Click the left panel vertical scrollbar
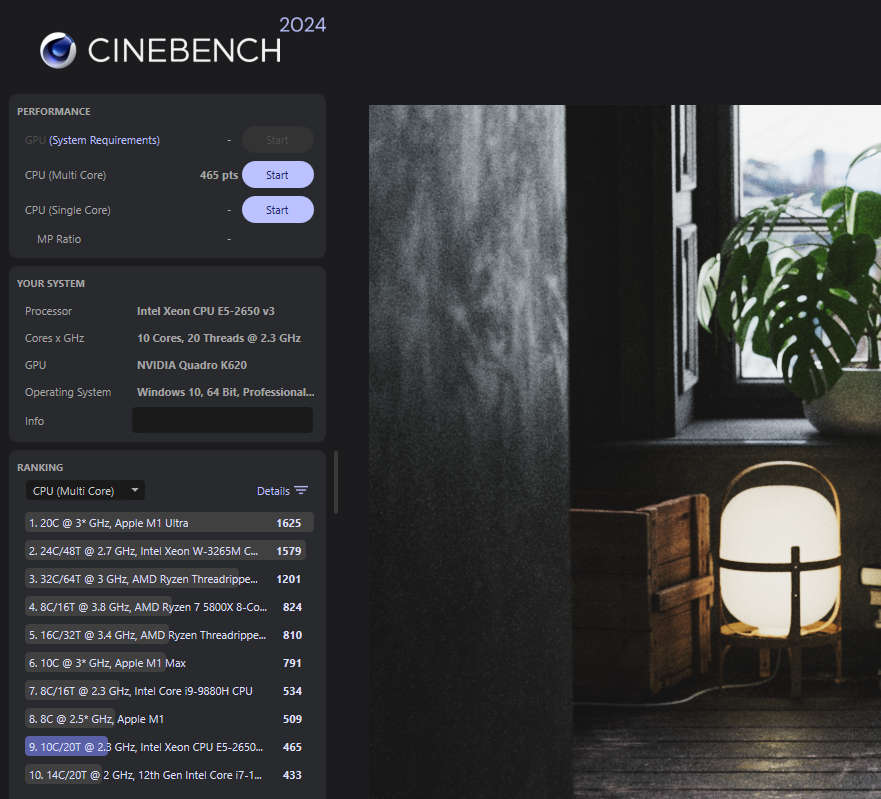This screenshot has height=799, width=881. tap(336, 482)
